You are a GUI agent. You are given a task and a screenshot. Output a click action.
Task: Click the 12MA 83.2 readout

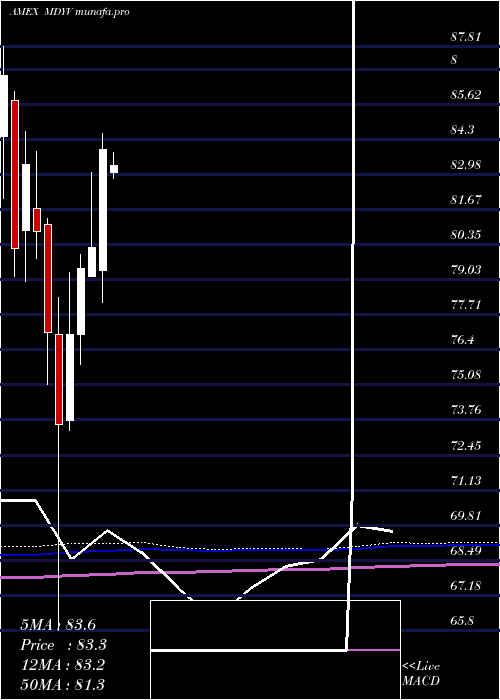coord(62,665)
